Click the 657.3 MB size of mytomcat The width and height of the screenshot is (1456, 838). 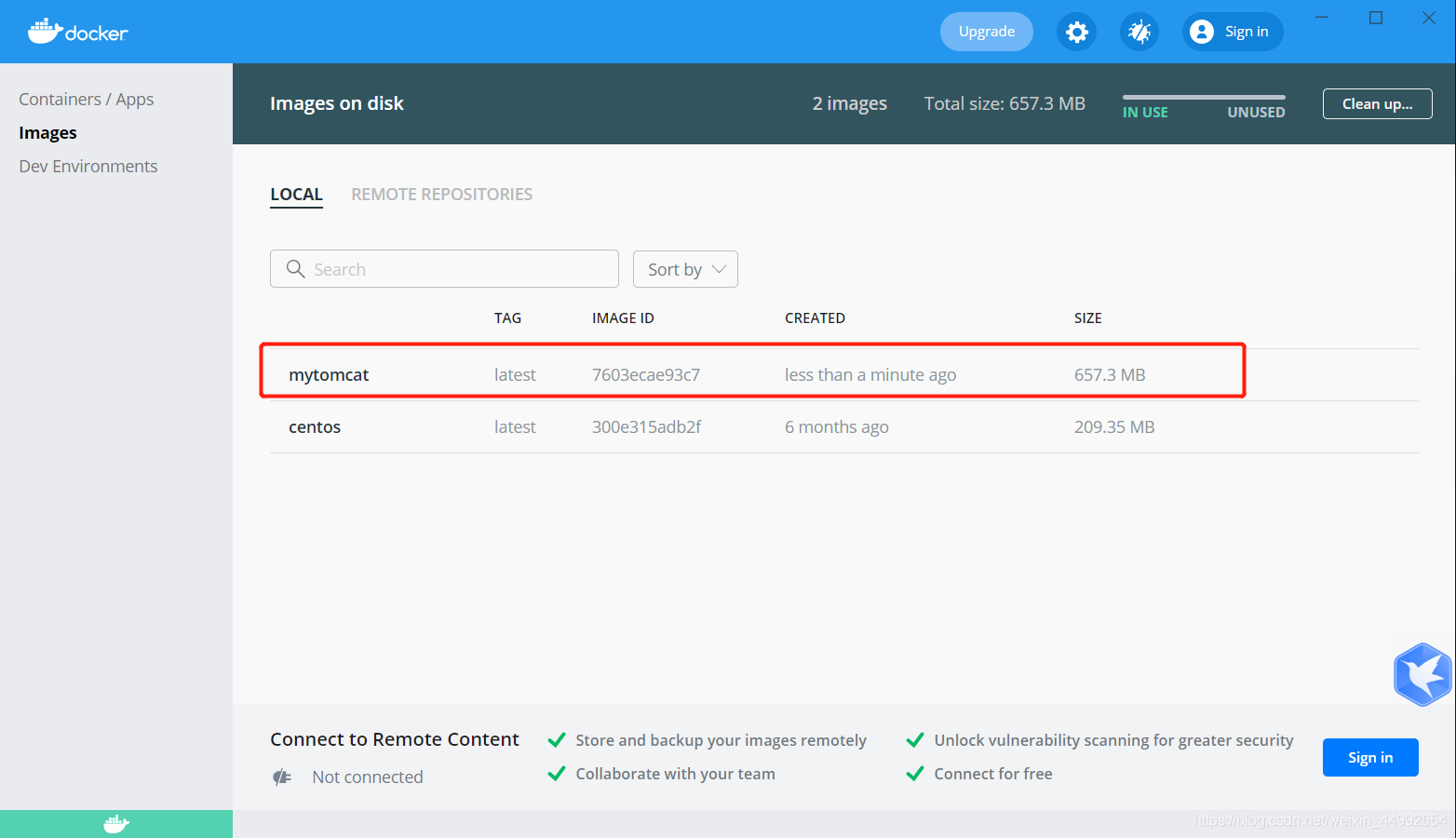[1110, 375]
